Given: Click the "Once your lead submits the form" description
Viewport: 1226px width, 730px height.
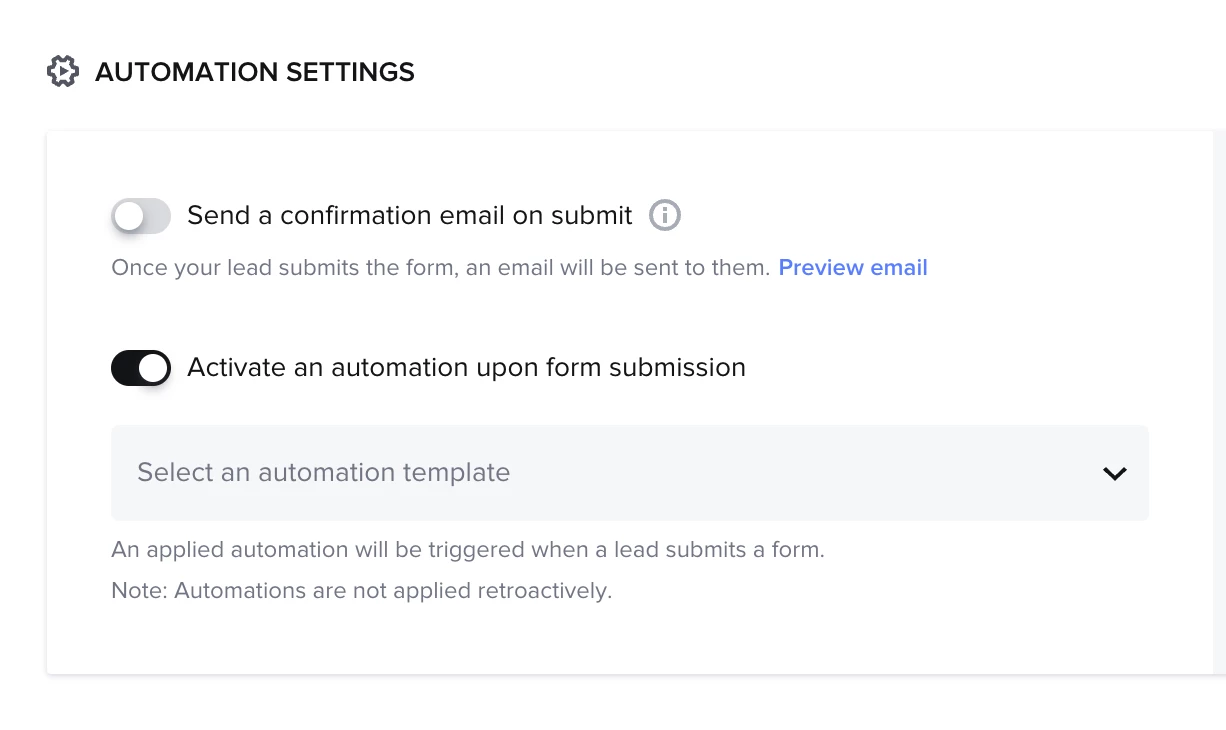Looking at the screenshot, I should pyautogui.click(x=440, y=268).
